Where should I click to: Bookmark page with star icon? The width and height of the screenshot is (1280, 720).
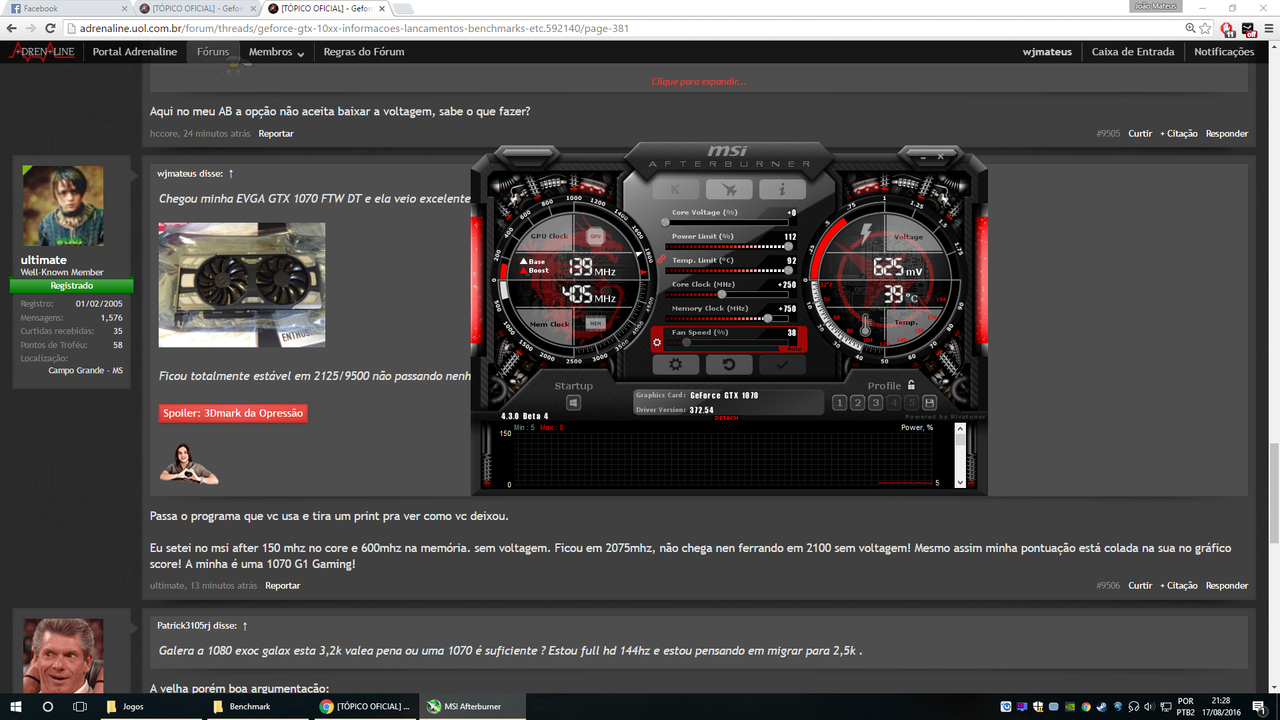click(x=1206, y=28)
